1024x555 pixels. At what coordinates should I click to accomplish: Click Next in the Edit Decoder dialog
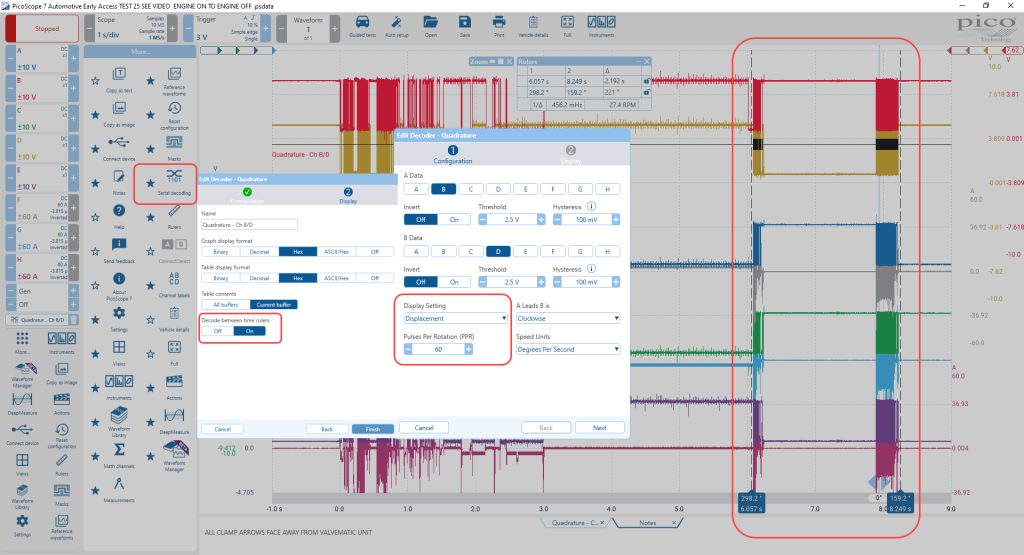600,428
